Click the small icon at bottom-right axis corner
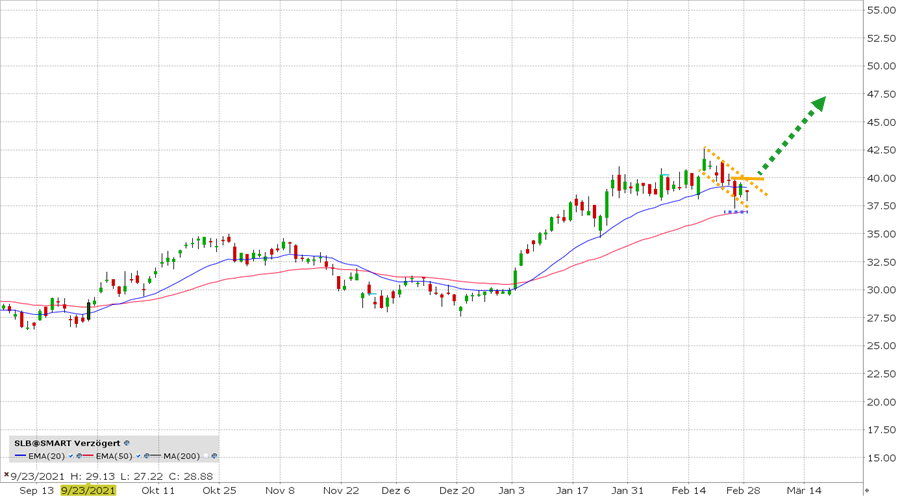Viewport: 900px width, 500px height. click(x=866, y=490)
